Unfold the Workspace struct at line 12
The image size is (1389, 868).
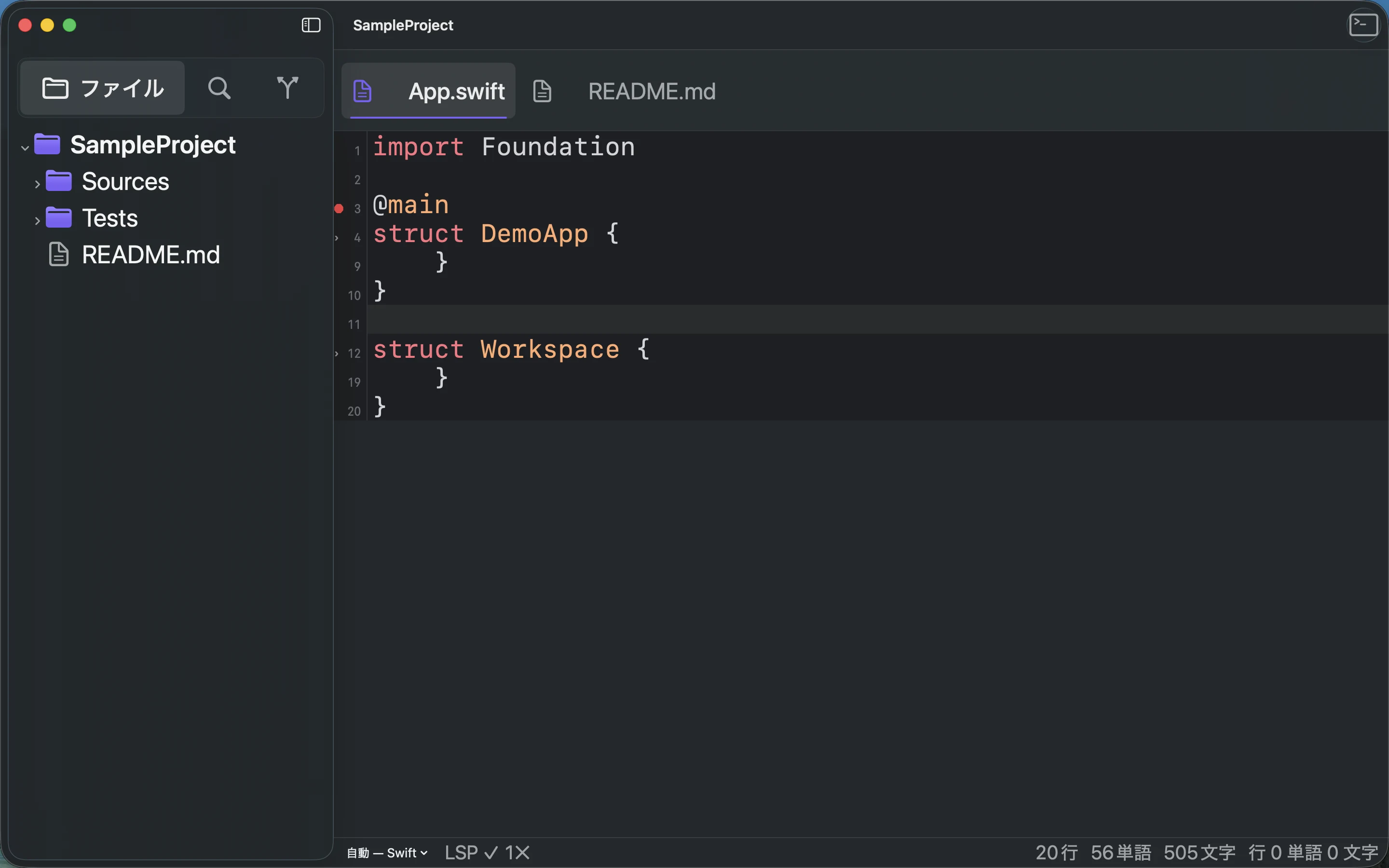tap(337, 353)
